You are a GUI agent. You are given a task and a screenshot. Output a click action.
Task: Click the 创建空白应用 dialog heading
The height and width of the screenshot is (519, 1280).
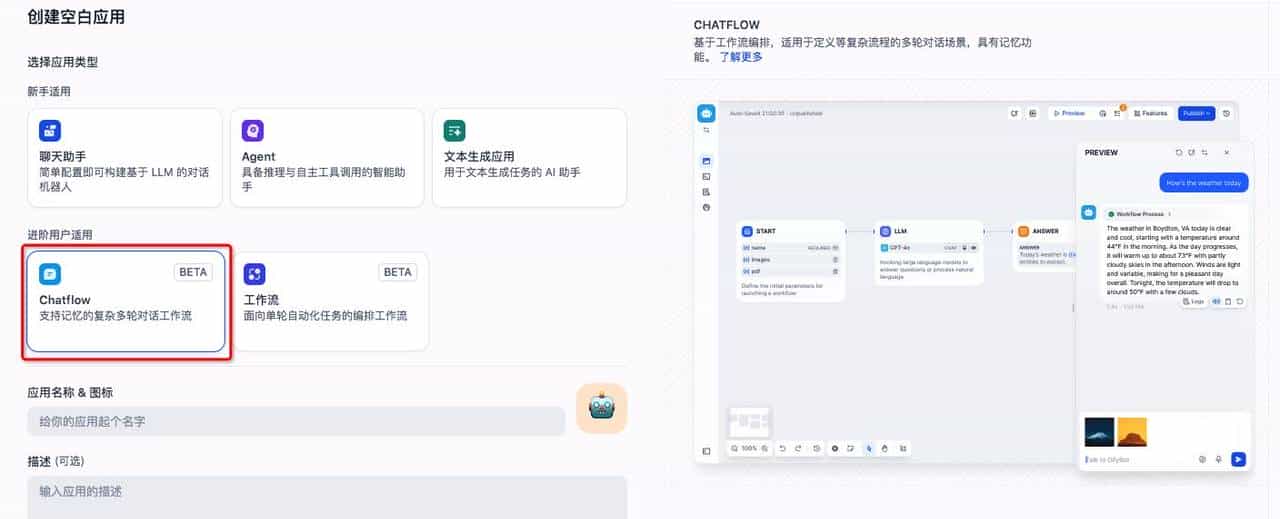click(76, 17)
